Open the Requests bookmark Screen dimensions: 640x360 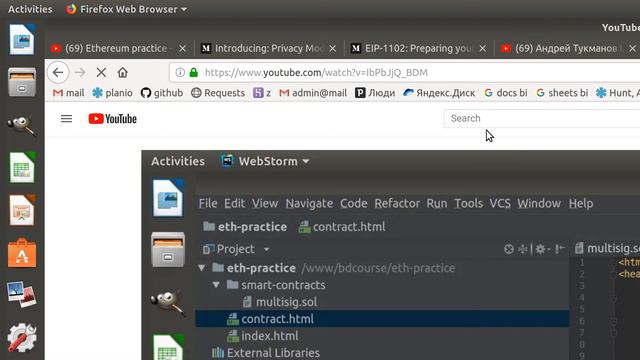(x=218, y=93)
